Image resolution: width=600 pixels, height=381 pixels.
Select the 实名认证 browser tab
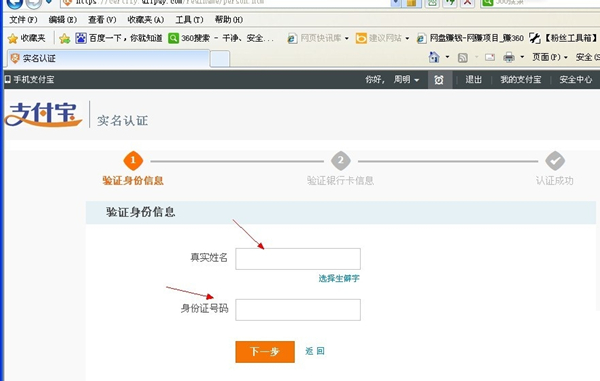click(108, 59)
